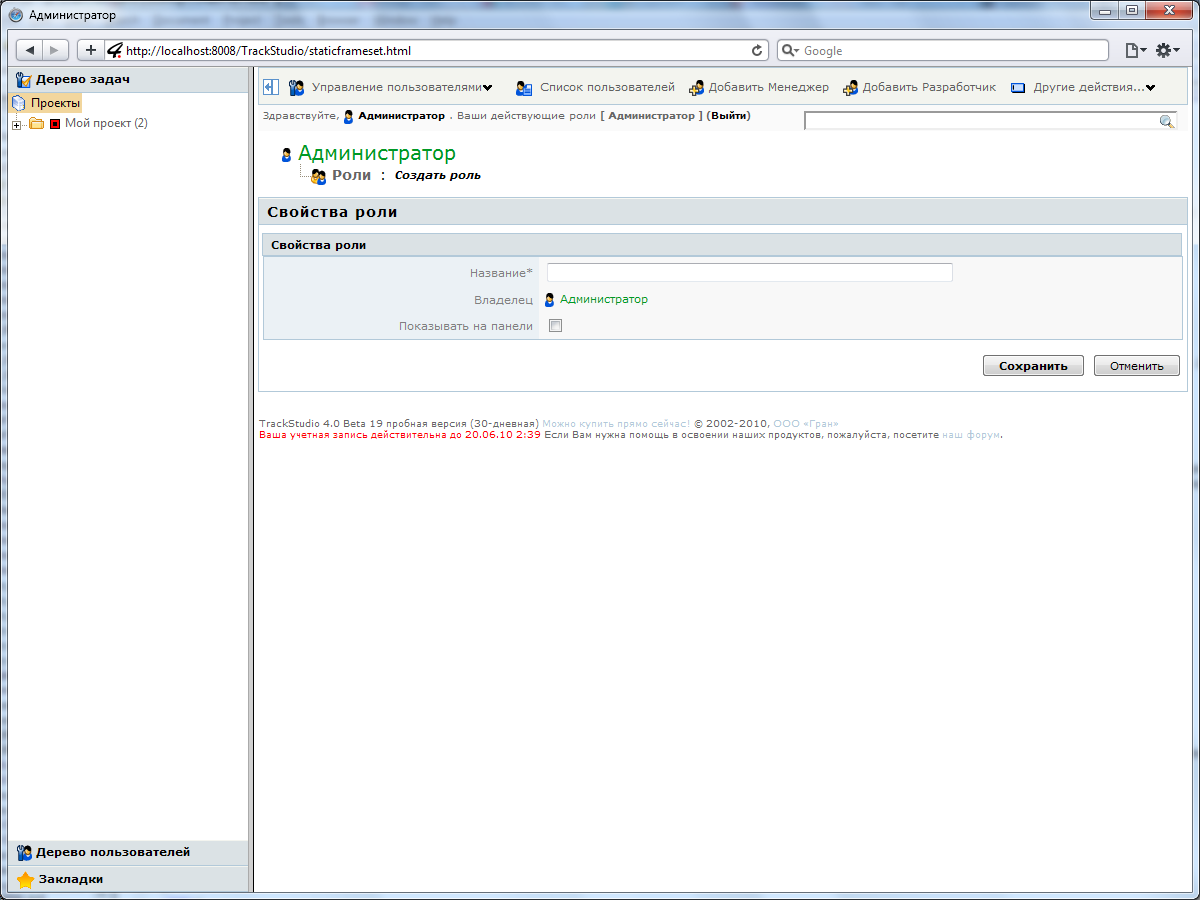
Task: Open the 'Закладки' panel
Action: click(x=70, y=879)
